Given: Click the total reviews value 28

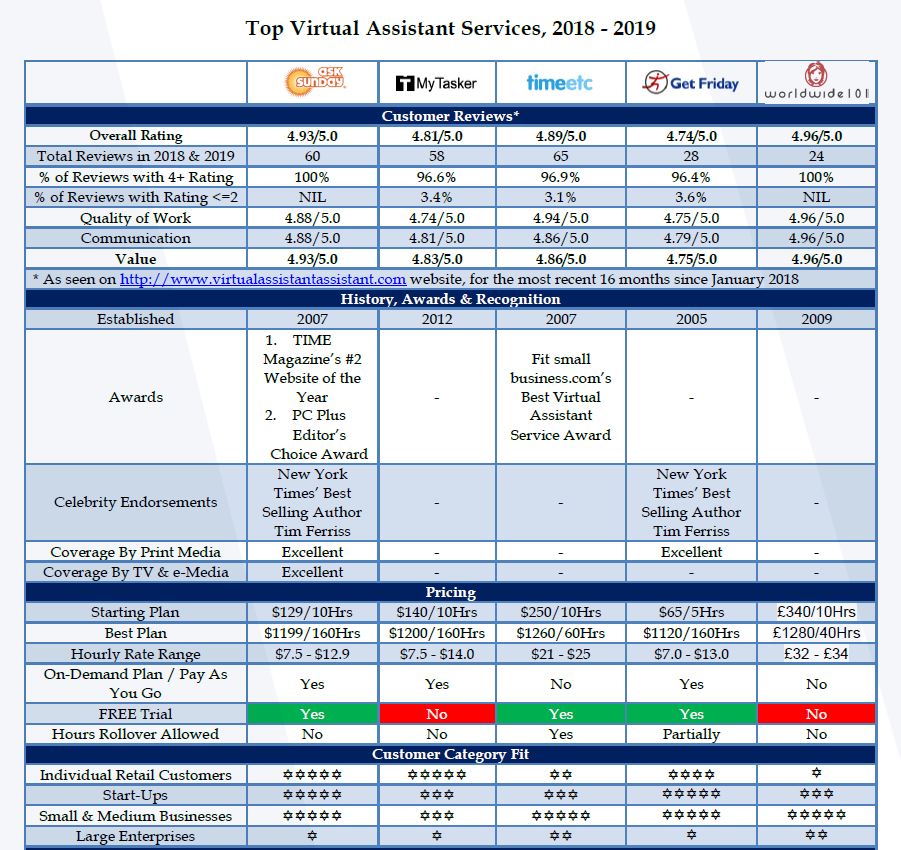Looking at the screenshot, I should click(691, 156).
